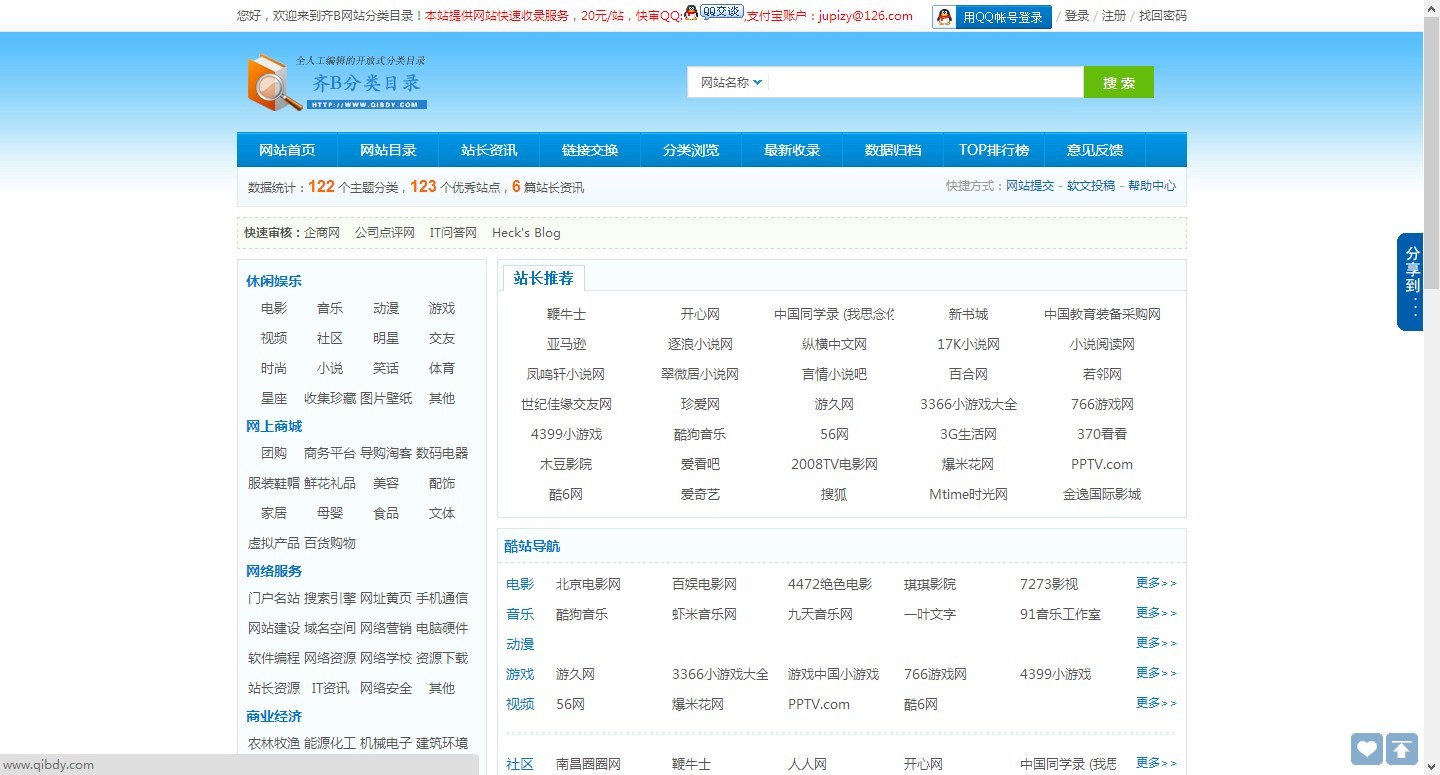The height and width of the screenshot is (775, 1440).
Task: Click the 齐B分类目录 logo with magnifier icon
Action: tap(335, 82)
